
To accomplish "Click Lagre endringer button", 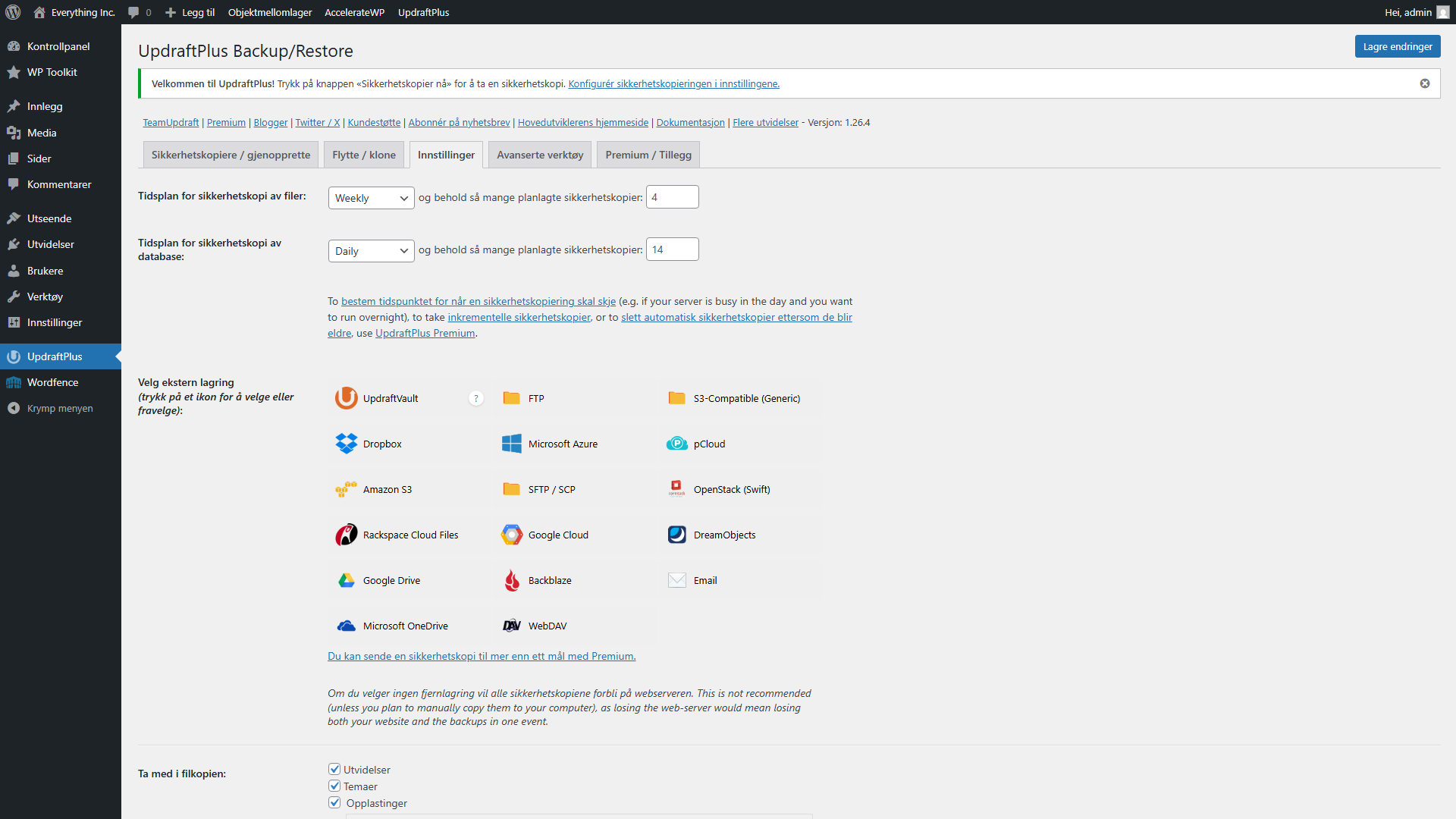I will [1398, 46].
